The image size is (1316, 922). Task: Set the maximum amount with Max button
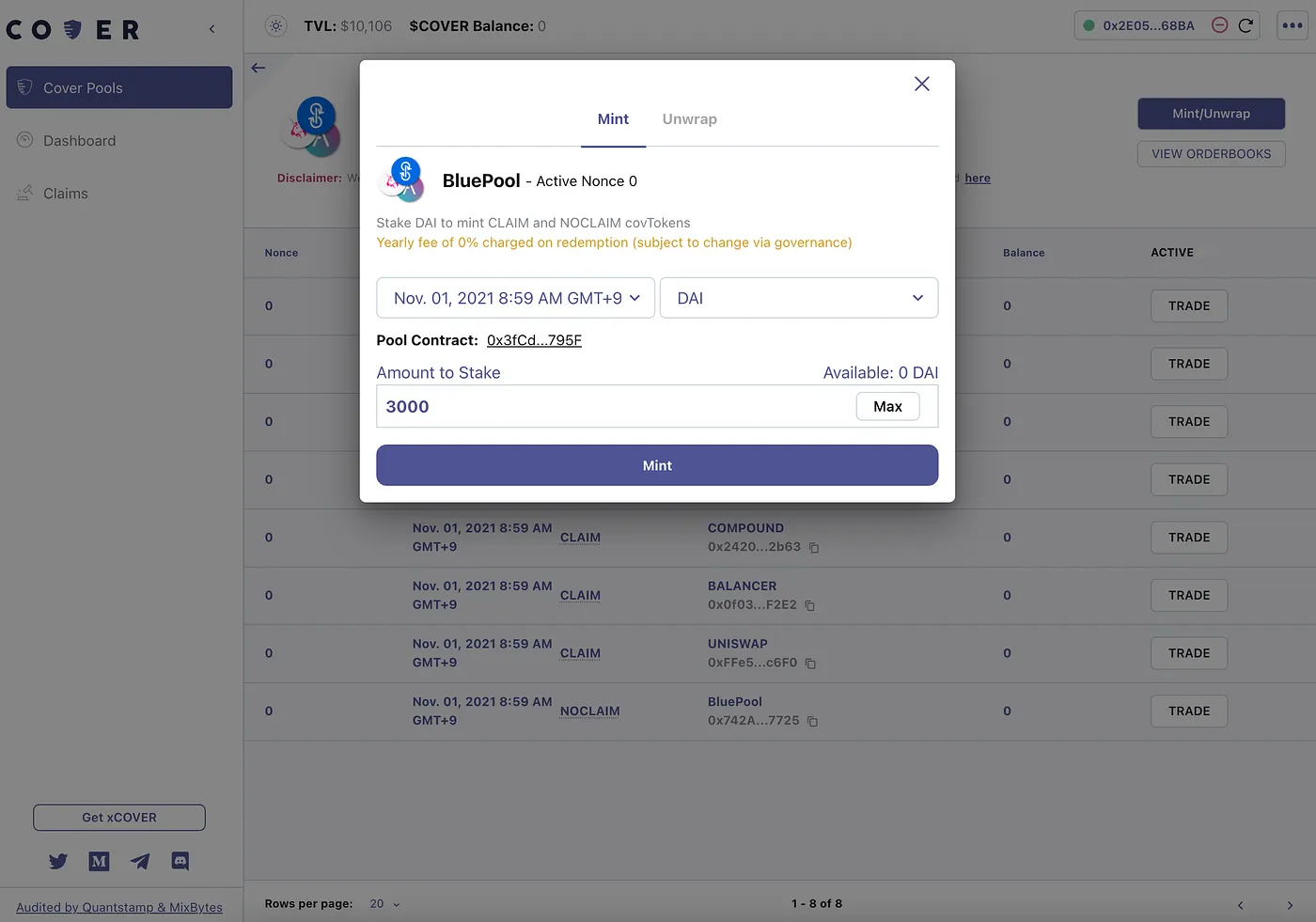pos(887,407)
